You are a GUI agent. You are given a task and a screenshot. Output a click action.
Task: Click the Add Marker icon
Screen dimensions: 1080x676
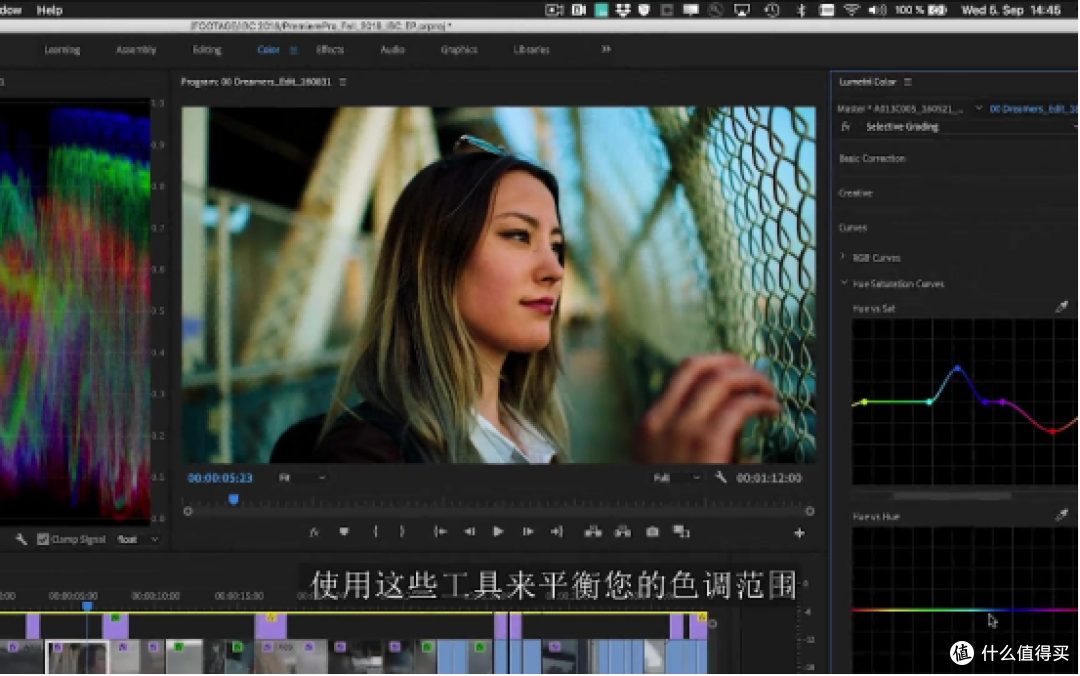[344, 531]
